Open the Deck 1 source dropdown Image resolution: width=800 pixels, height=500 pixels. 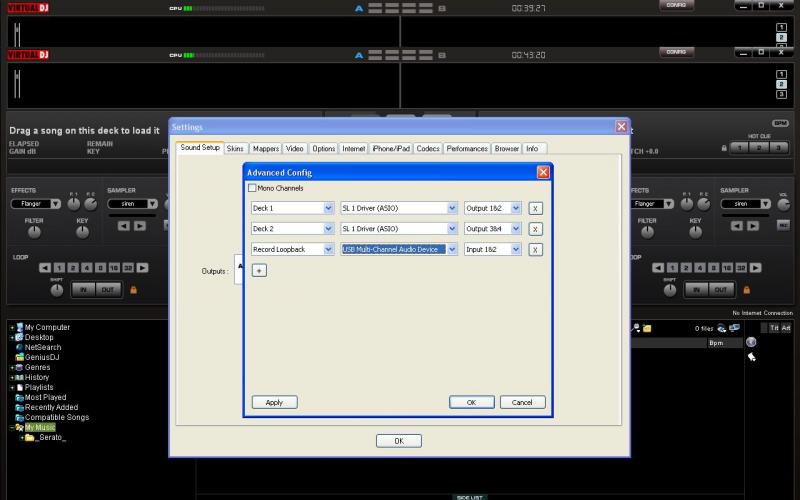[328, 208]
